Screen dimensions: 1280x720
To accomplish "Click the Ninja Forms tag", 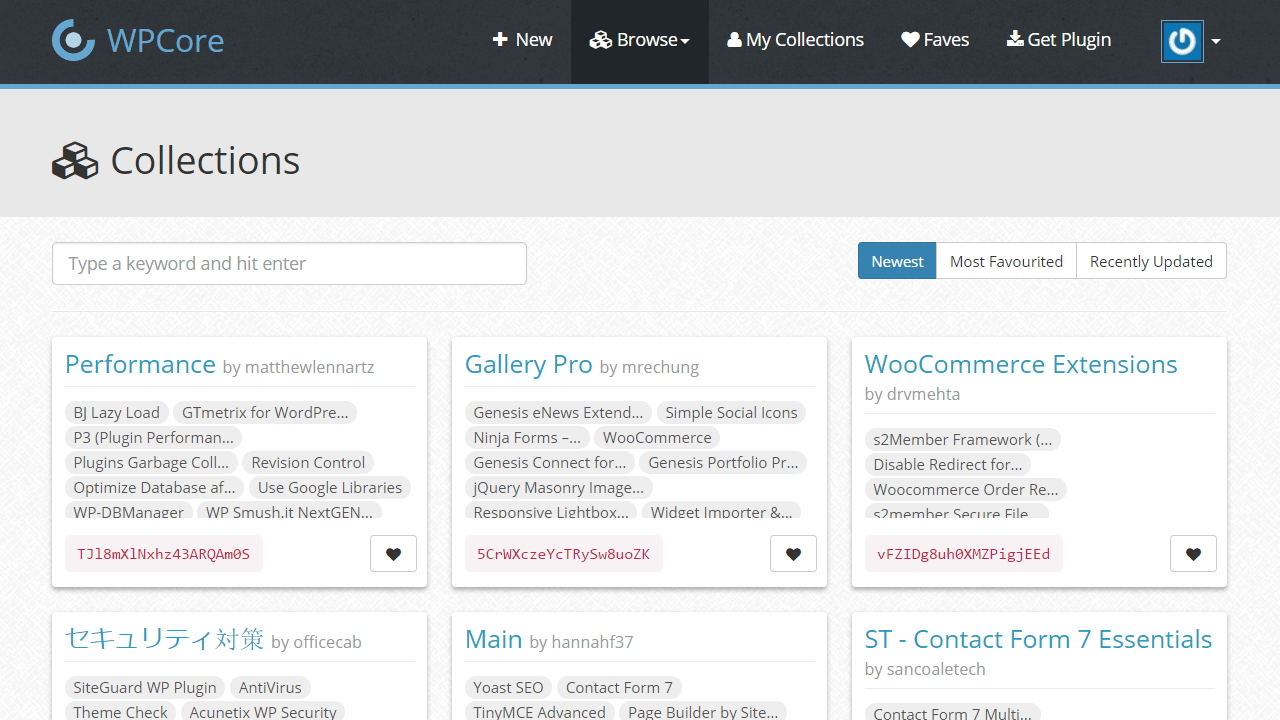I will coord(527,437).
